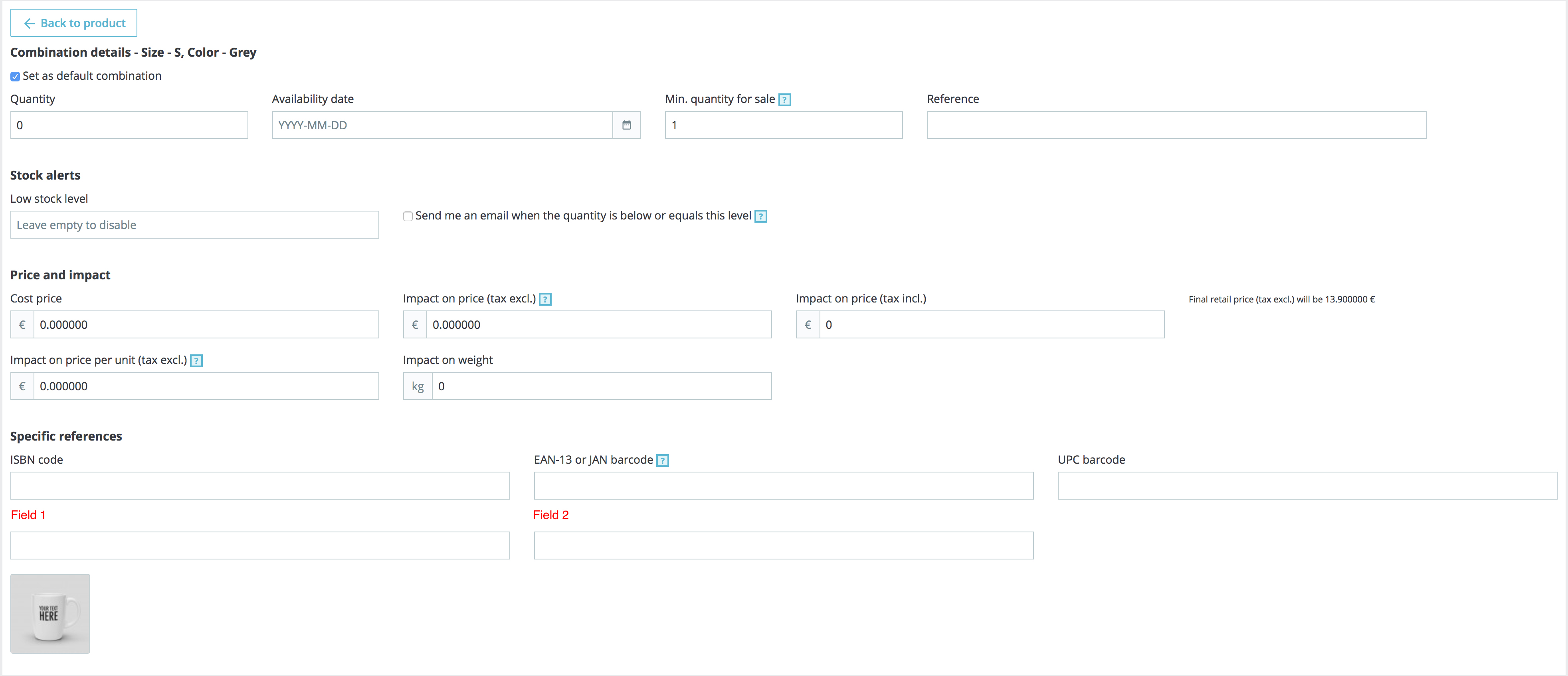Click the input under Field 2

(783, 545)
